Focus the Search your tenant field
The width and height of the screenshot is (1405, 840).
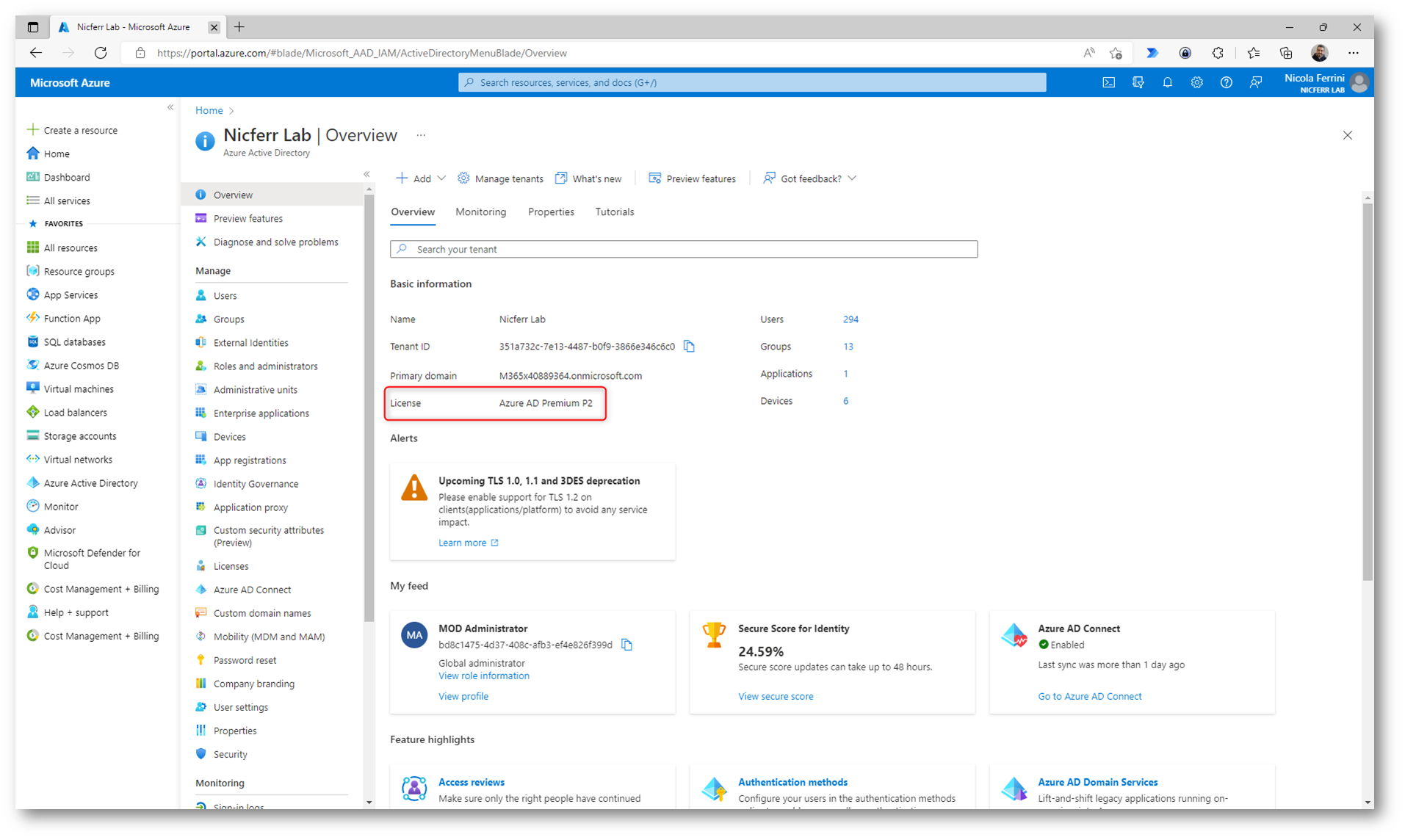pos(683,250)
